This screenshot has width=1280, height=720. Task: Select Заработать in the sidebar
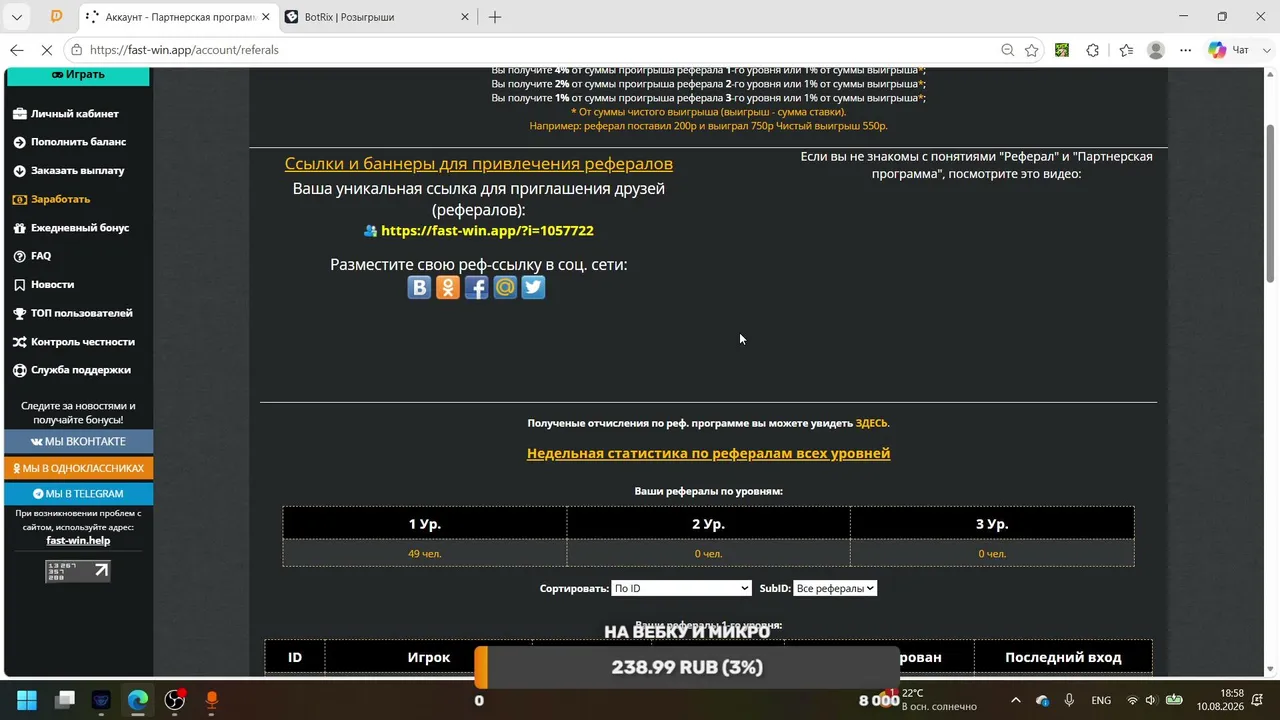pyautogui.click(x=52, y=199)
